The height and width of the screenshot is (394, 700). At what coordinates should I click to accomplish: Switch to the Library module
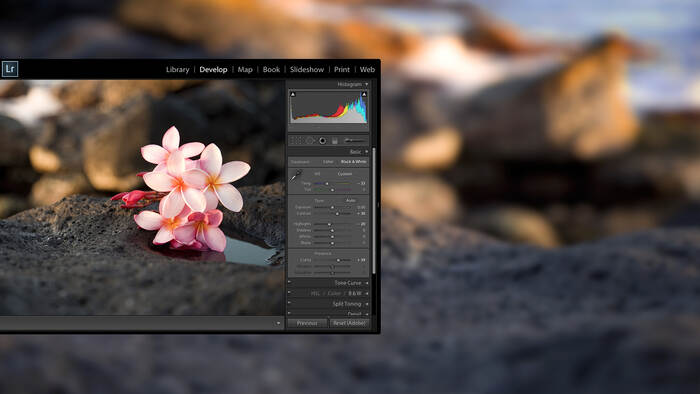[x=178, y=69]
